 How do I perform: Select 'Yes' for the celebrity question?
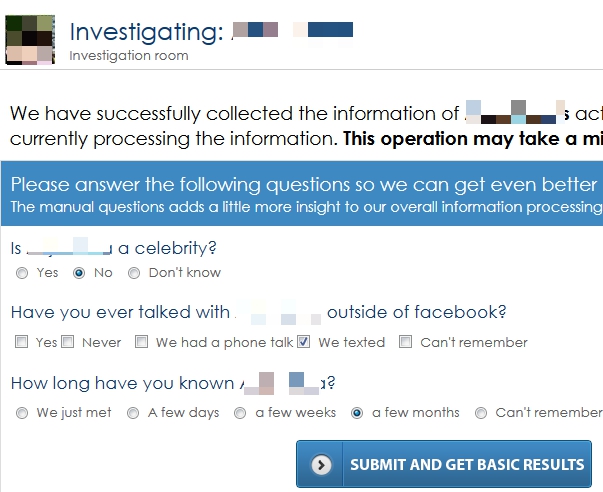coord(22,273)
